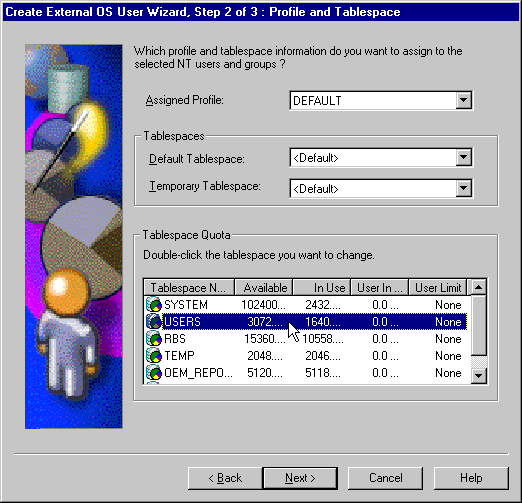Click the 5118... in use value
The image size is (522, 503).
(323, 373)
